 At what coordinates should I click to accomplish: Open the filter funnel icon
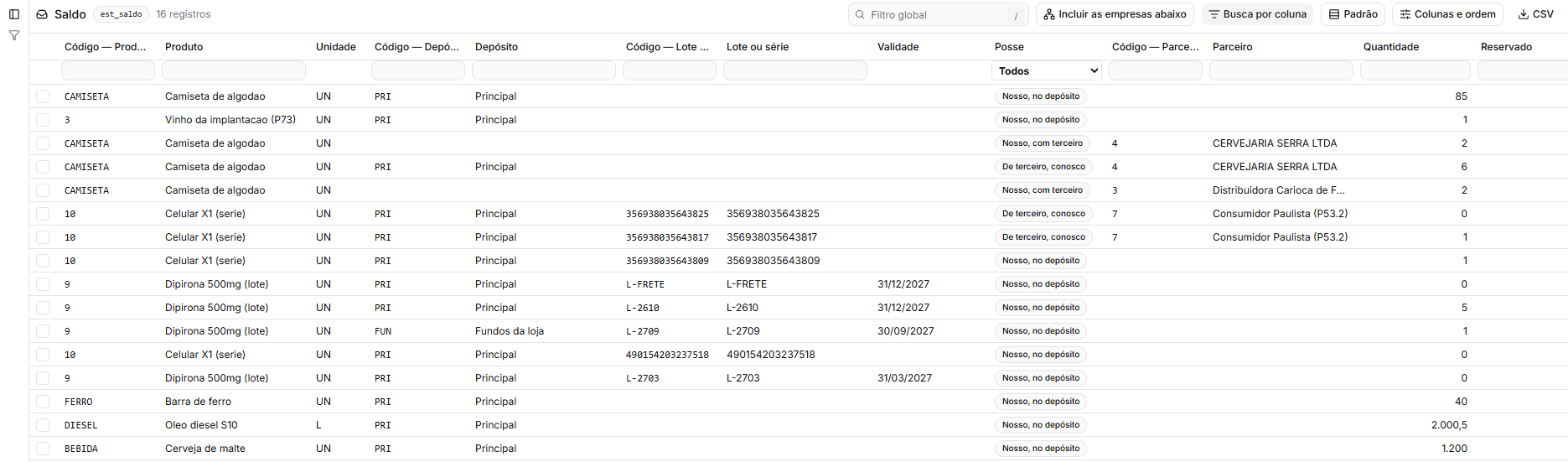[x=14, y=35]
